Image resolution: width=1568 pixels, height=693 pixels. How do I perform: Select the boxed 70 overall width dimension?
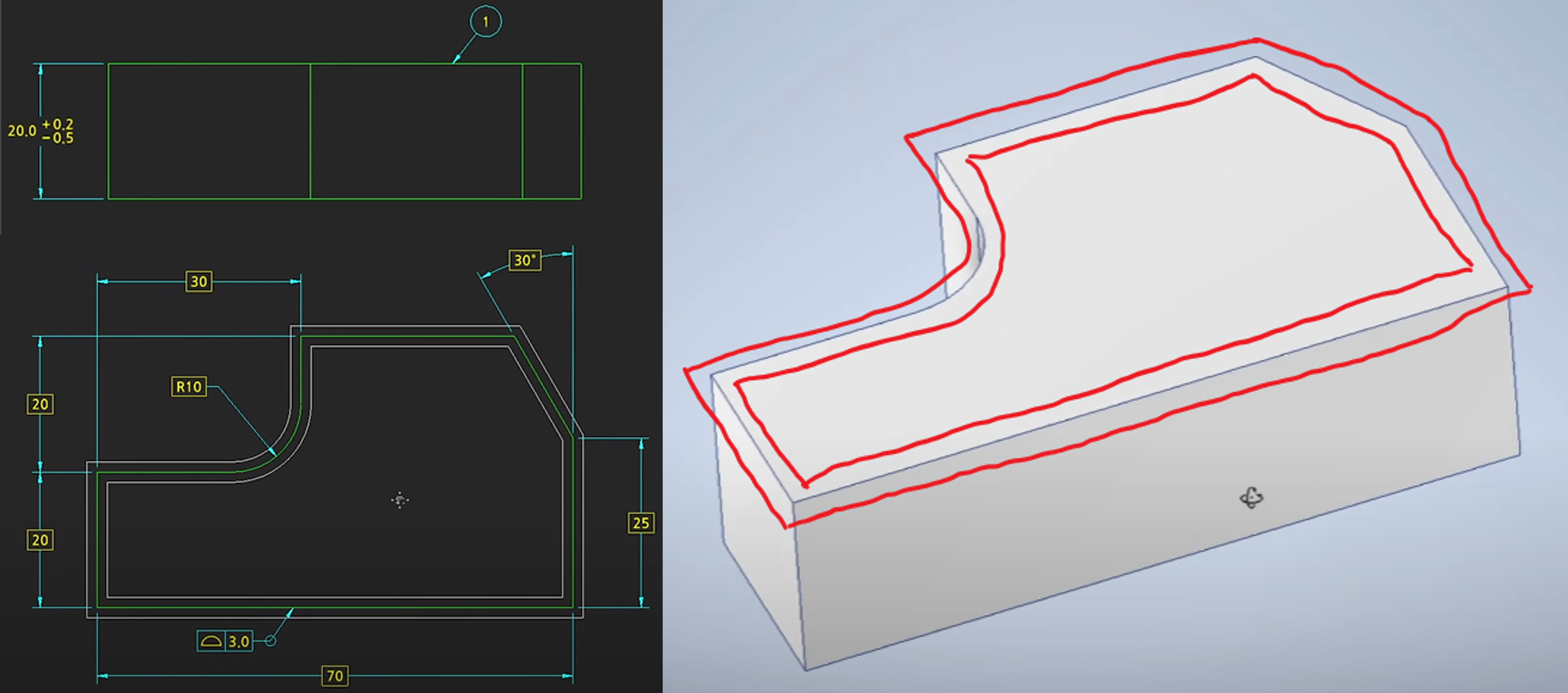(x=335, y=676)
